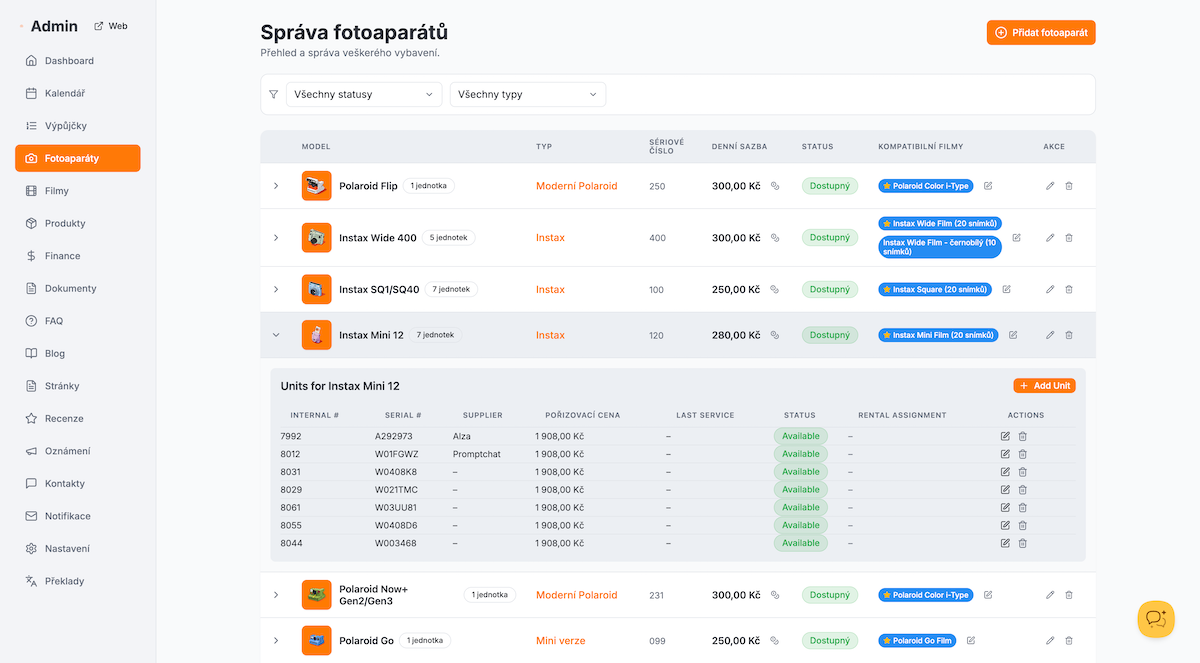Viewport: 1200px width, 663px height.
Task: Expand the Polaroid Go row
Action: coord(276,641)
